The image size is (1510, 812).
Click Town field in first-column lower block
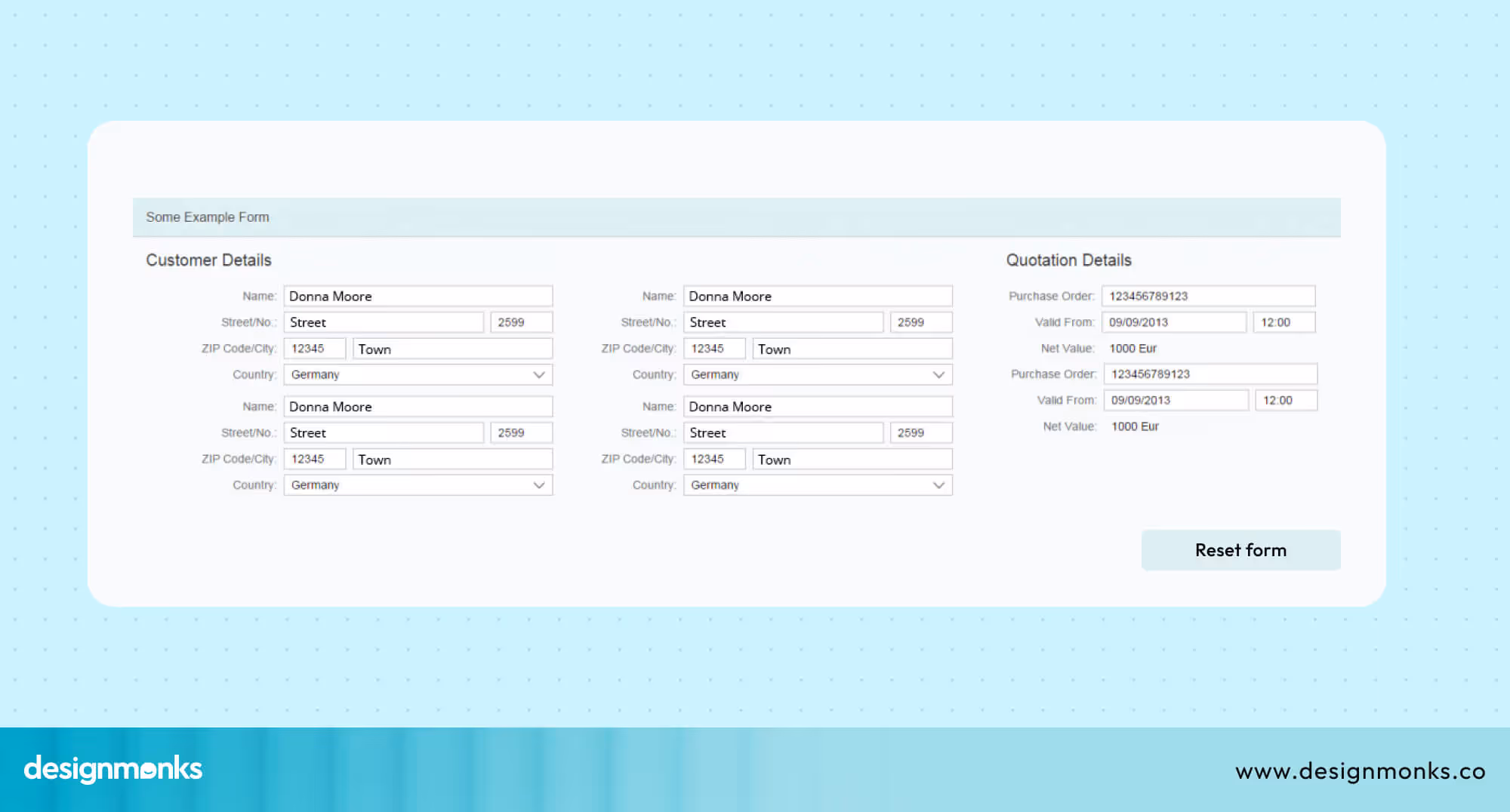[x=453, y=459]
